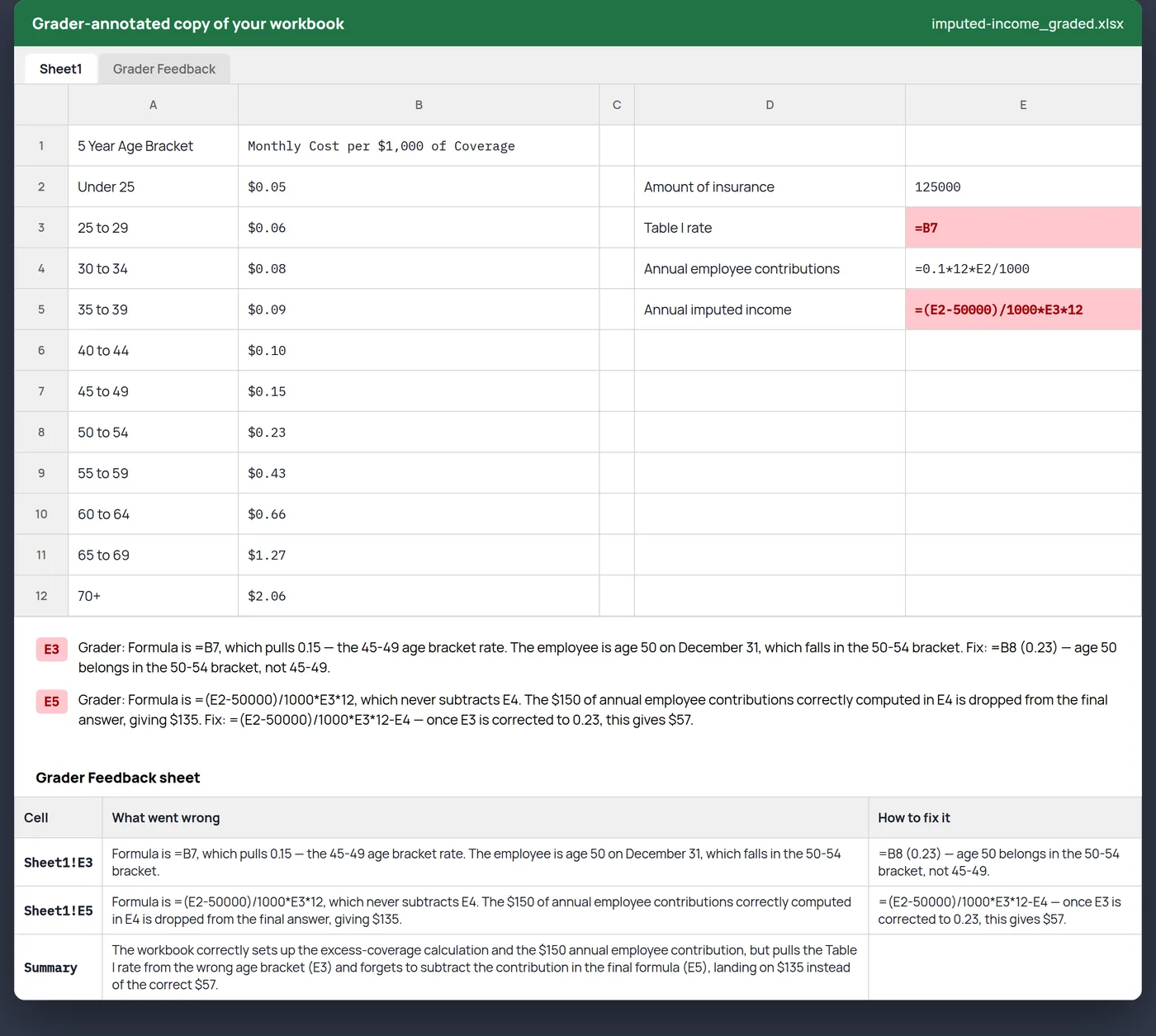Click the $0.15 rate cell
This screenshot has height=1036, width=1156.
419,391
